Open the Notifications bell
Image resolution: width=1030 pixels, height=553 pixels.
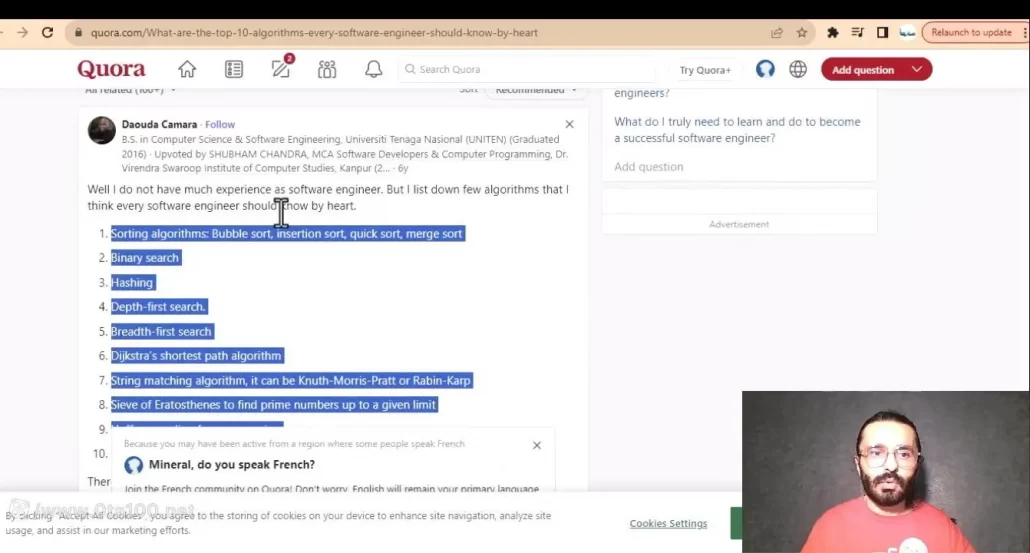373,70
